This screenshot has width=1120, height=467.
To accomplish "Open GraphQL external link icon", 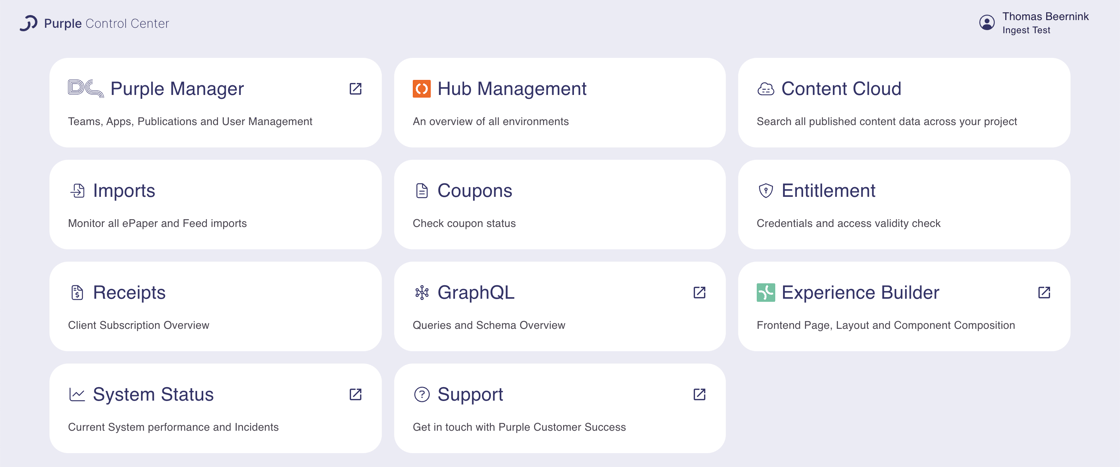I will coord(699,292).
